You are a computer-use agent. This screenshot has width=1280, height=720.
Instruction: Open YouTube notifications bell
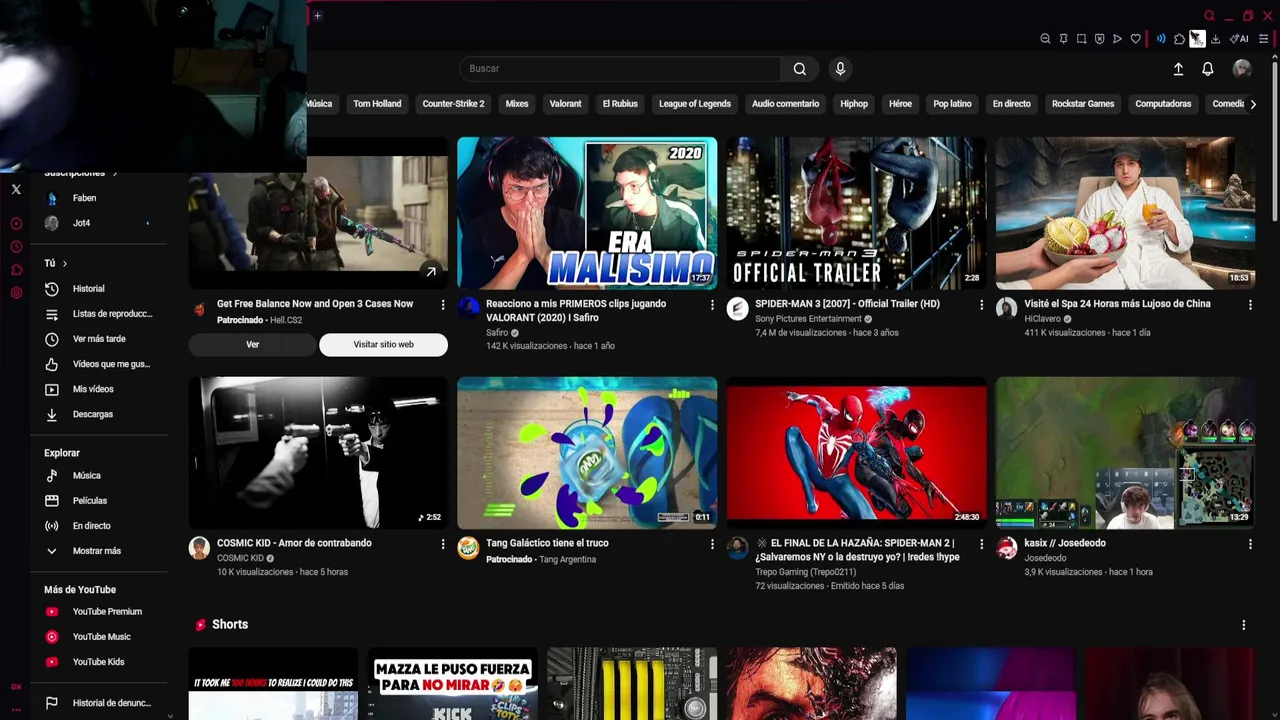coord(1208,69)
